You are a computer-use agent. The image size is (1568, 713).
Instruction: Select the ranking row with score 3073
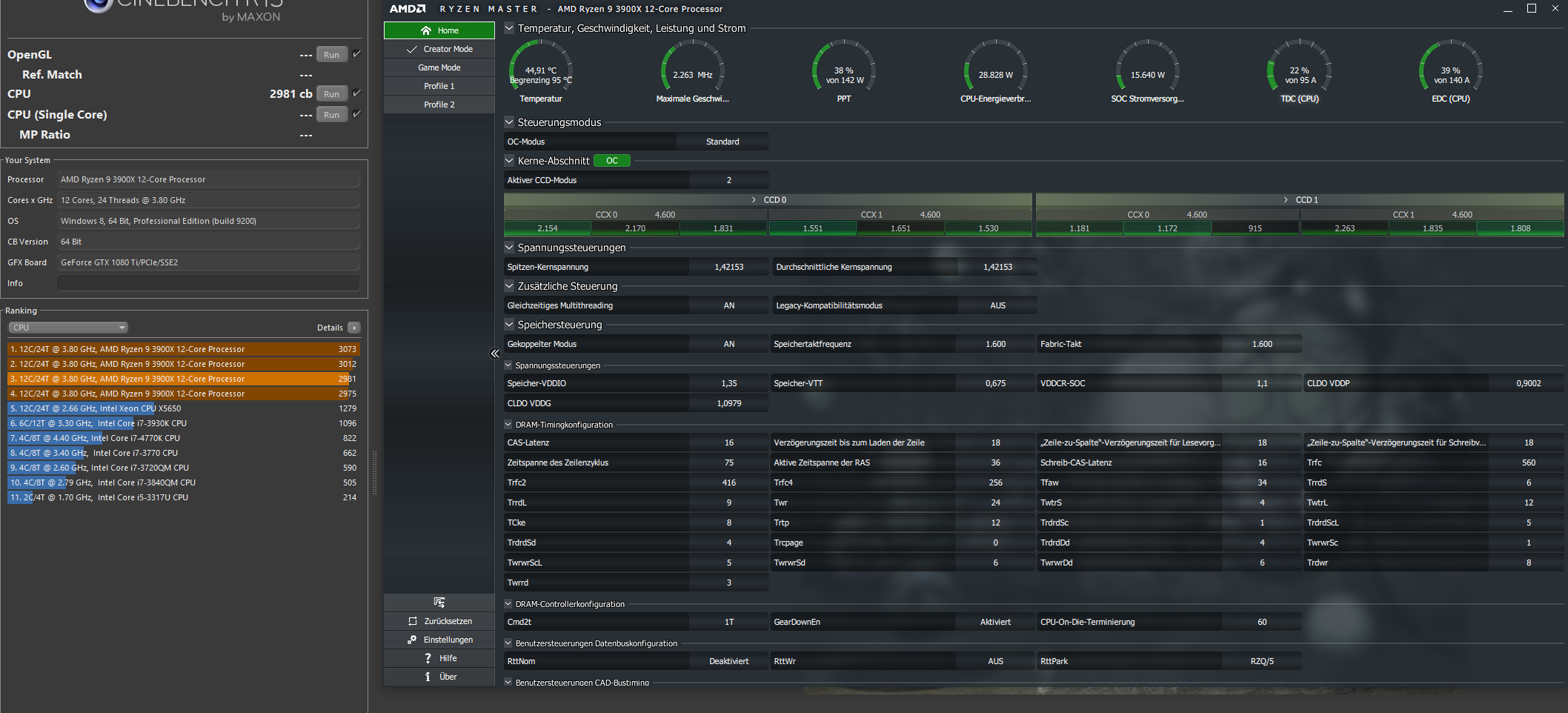[184, 349]
